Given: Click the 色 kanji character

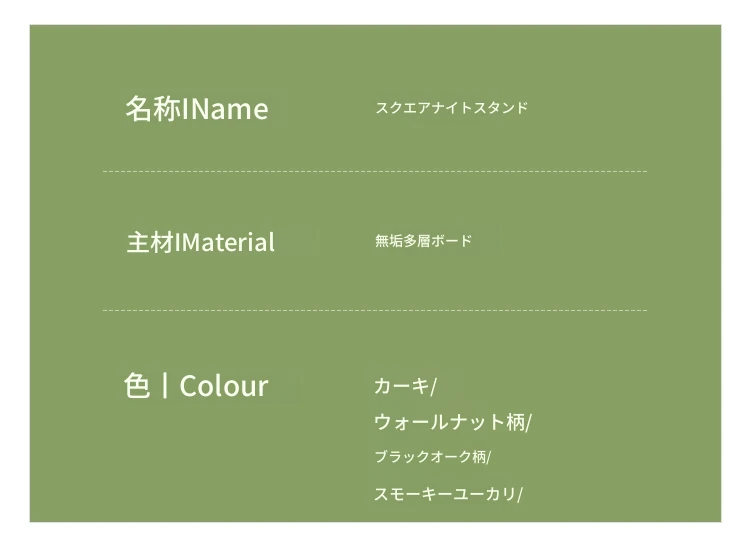Looking at the screenshot, I should (x=137, y=385).
